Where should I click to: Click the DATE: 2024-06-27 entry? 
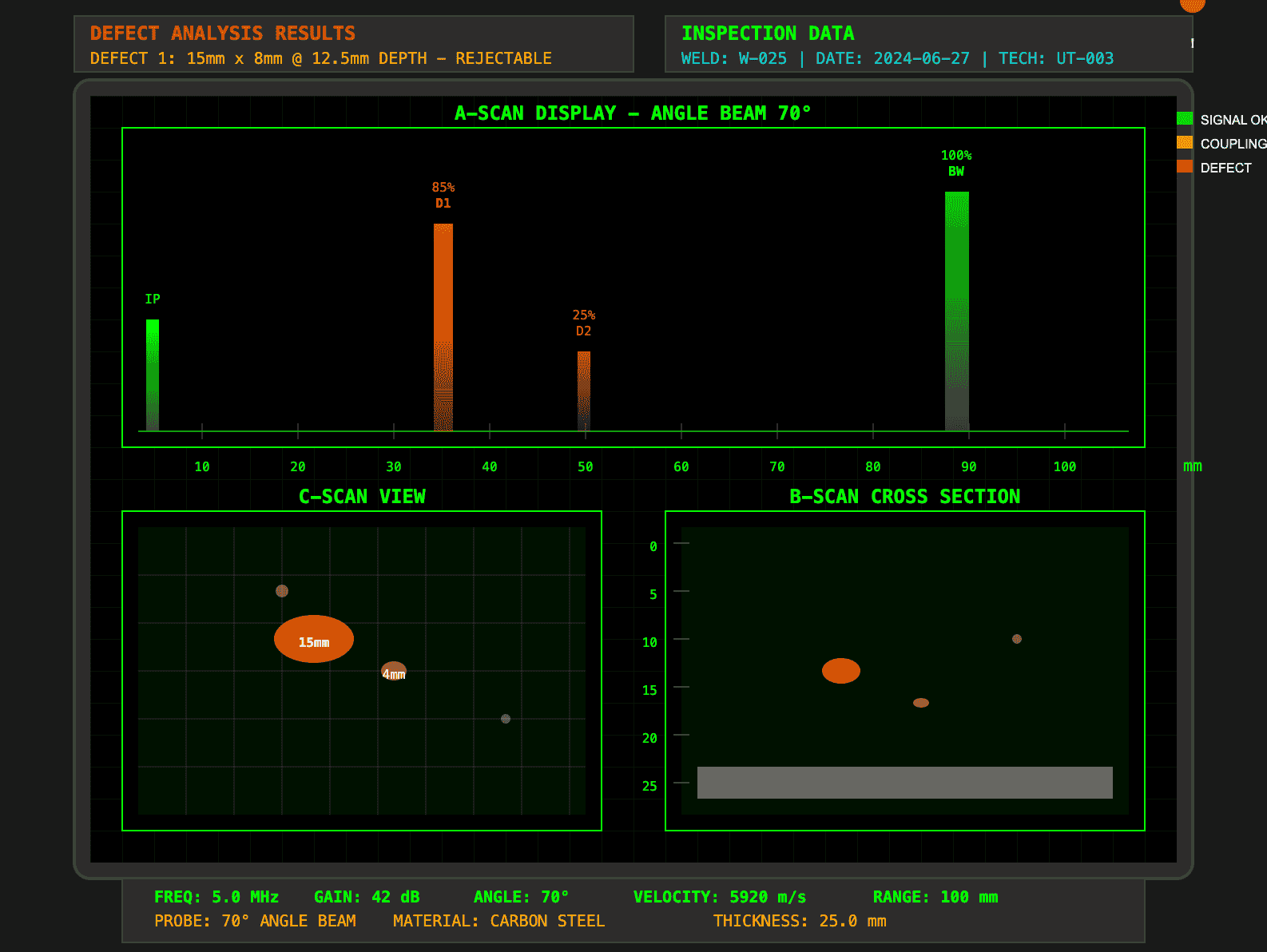point(892,58)
